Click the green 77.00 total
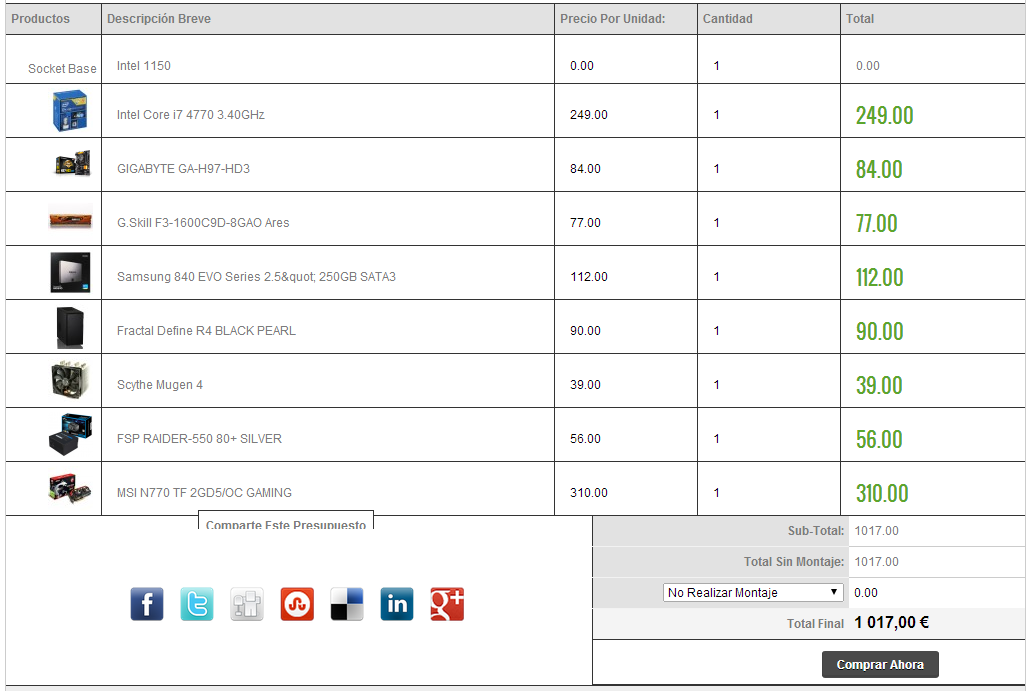 coord(876,224)
